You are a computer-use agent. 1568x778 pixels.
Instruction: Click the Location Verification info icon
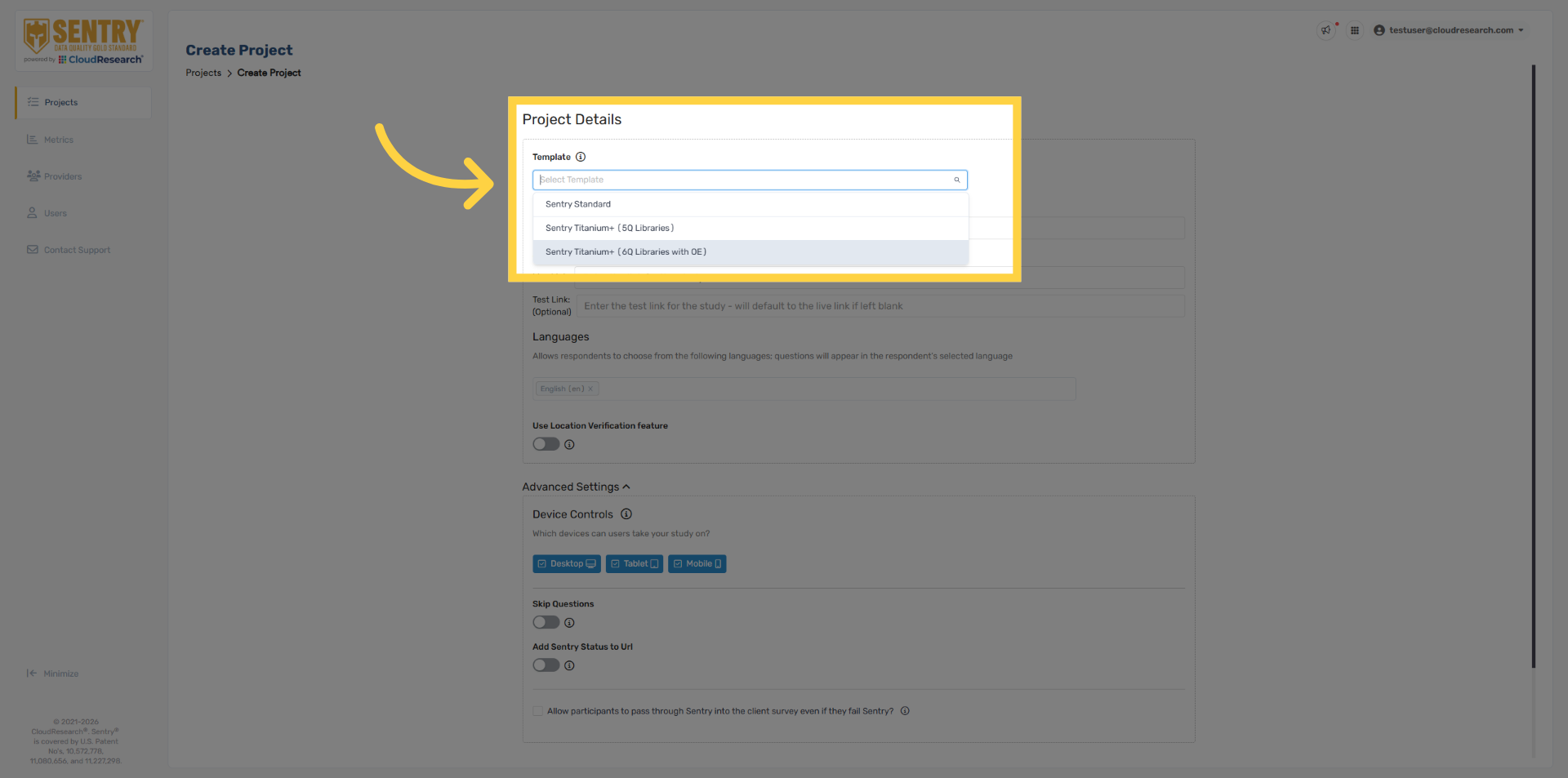click(569, 445)
